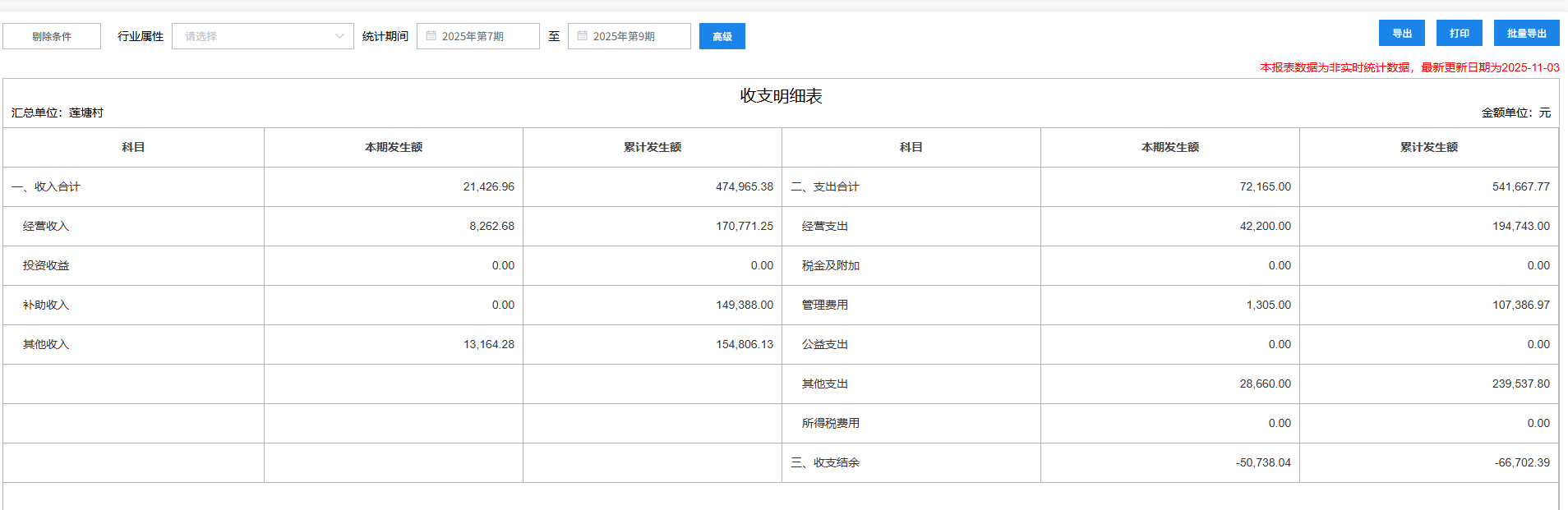
Task: Click the 剔除条件 button
Action: [x=52, y=36]
